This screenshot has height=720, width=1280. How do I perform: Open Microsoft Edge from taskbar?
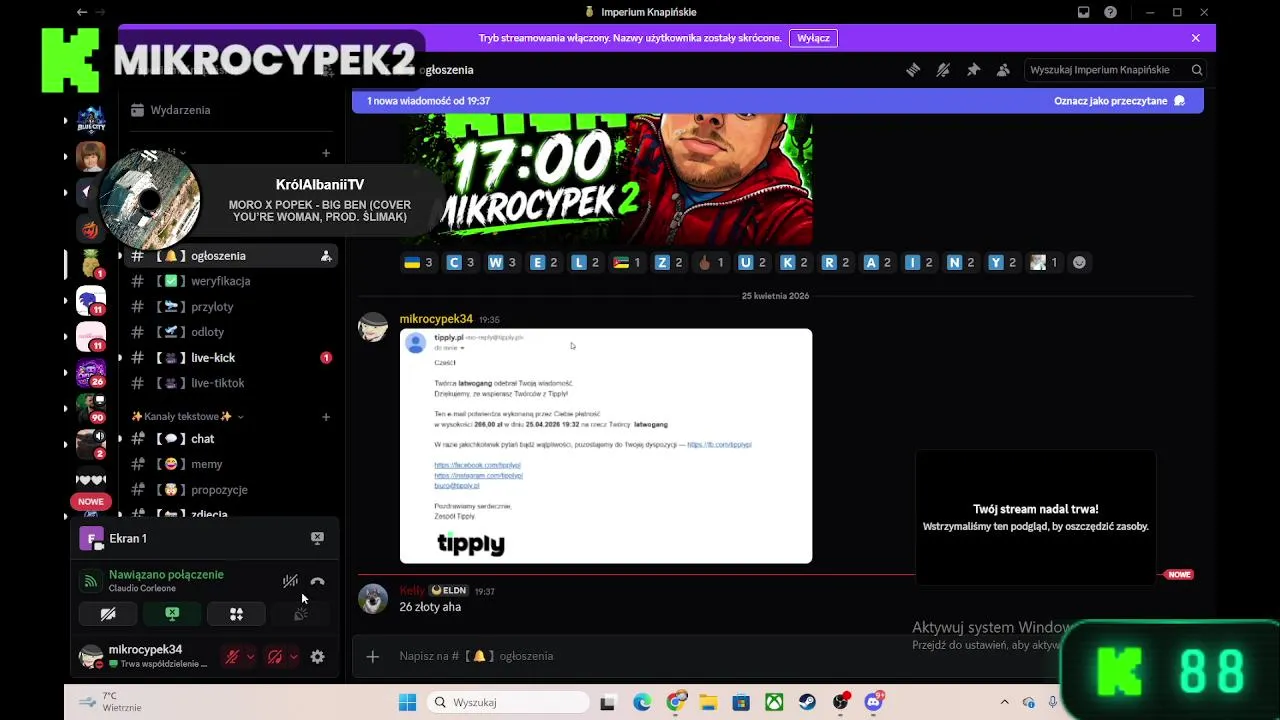point(642,702)
